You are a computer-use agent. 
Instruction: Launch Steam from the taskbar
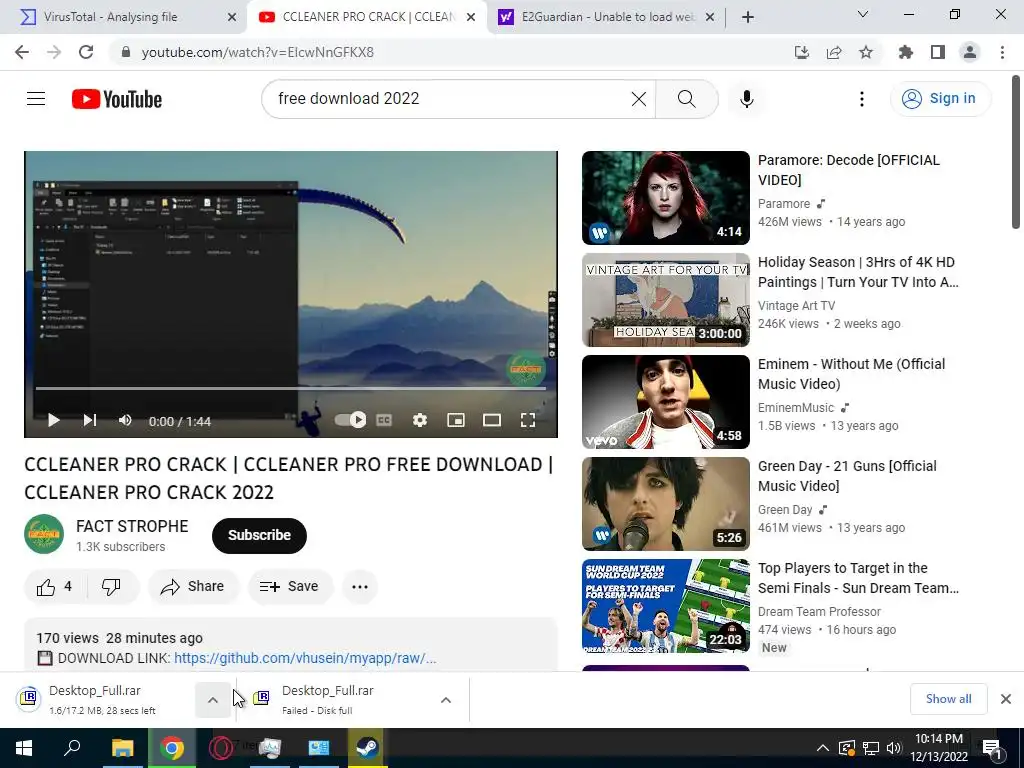[367, 748]
